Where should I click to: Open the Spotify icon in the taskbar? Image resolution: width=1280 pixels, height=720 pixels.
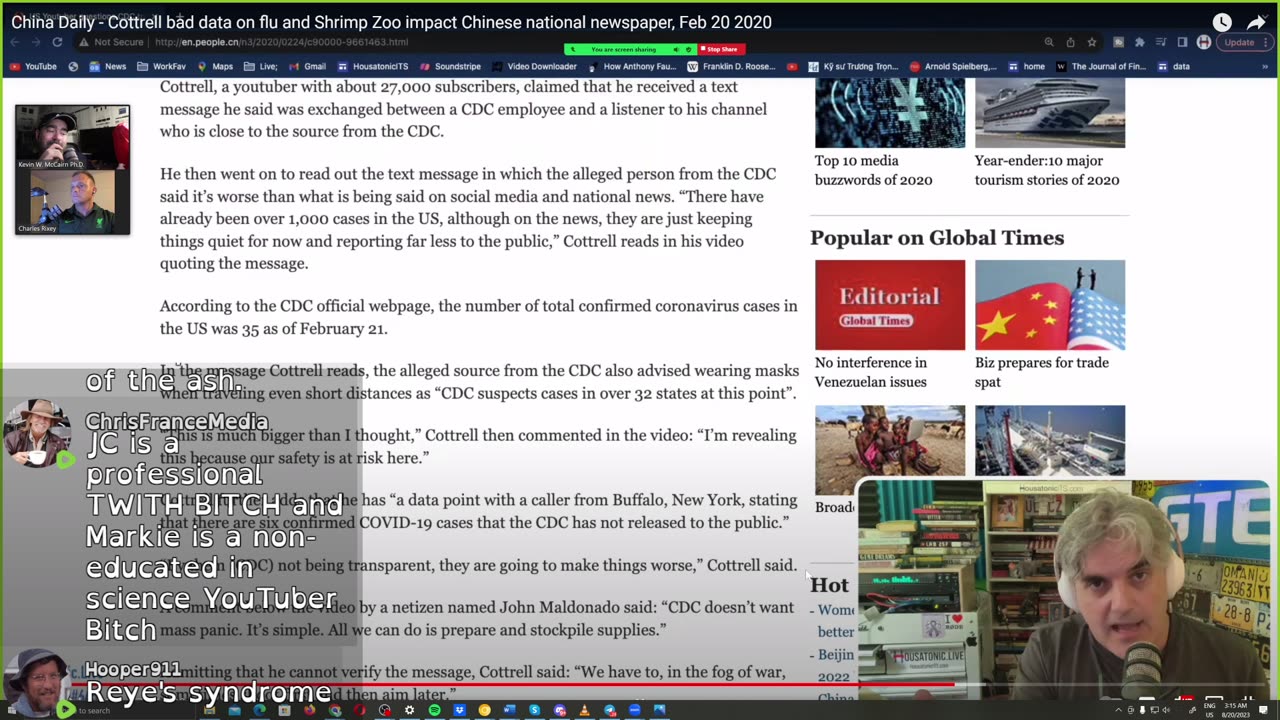coord(435,710)
